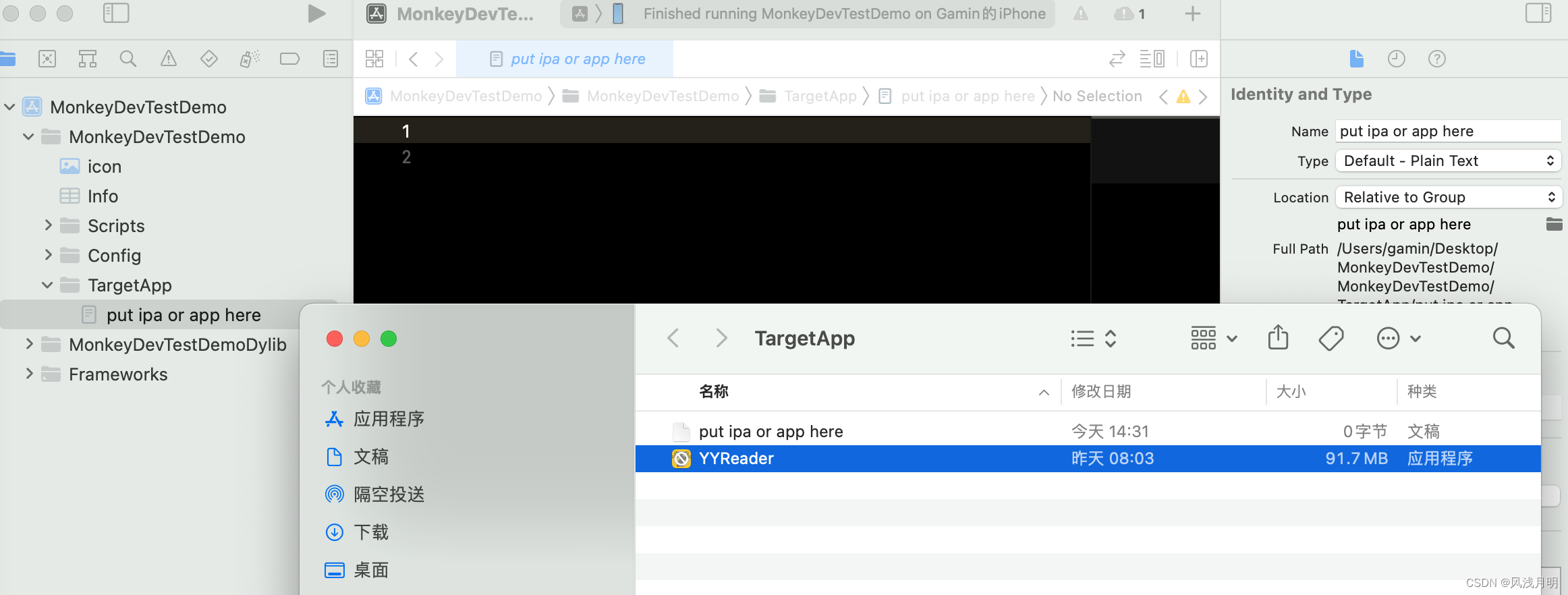Open the Finder group-by grid menu
Image resolution: width=1568 pixels, height=595 pixels.
pos(1213,338)
